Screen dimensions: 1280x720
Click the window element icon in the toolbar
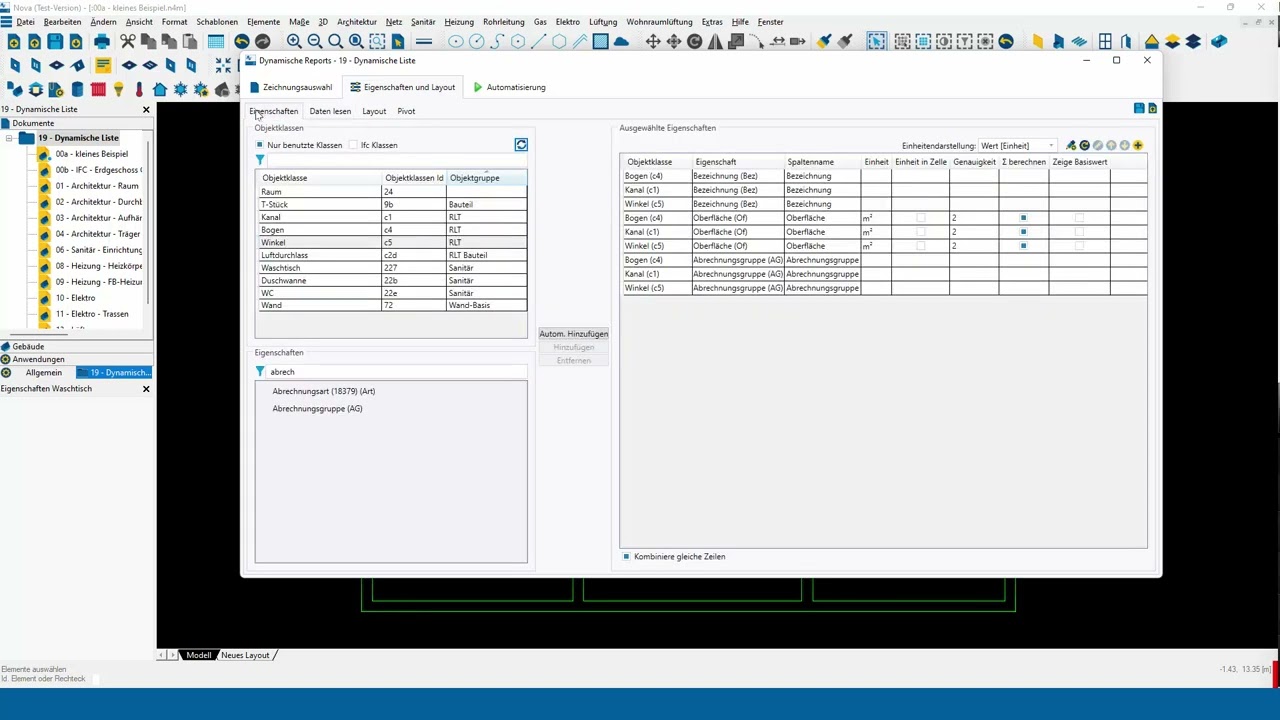[x=1105, y=42]
